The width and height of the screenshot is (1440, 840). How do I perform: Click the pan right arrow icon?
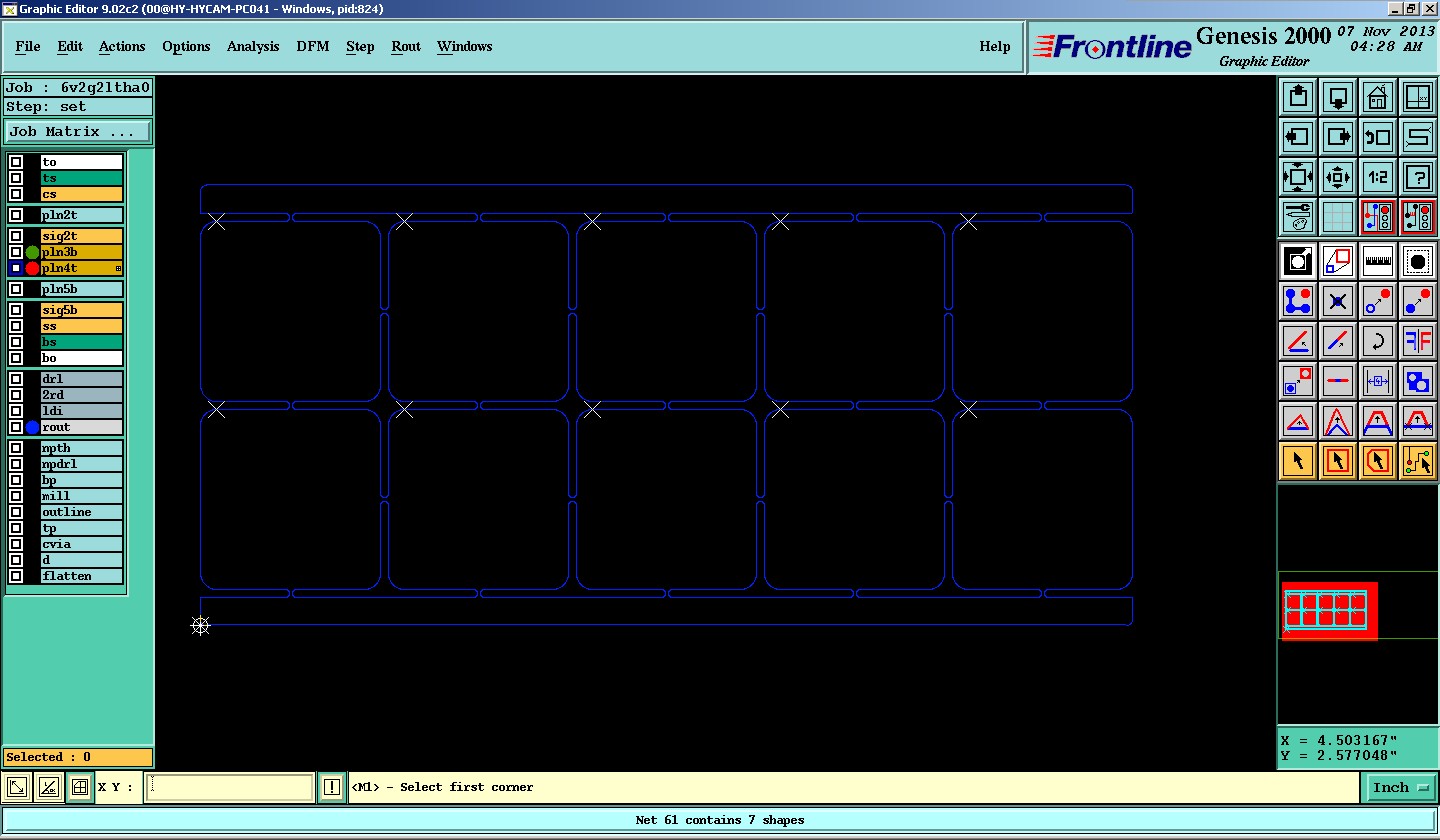(x=1338, y=137)
